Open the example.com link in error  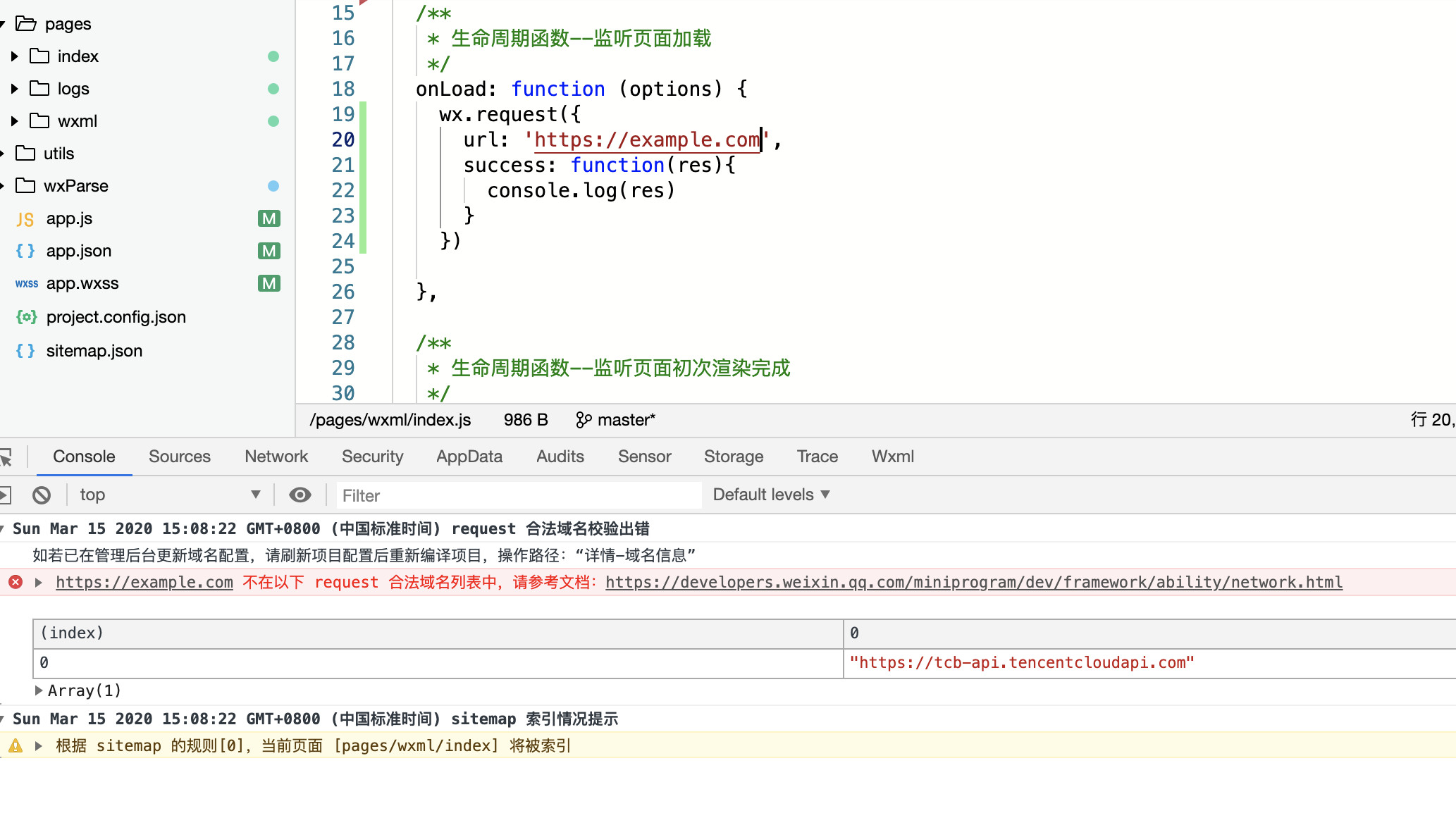click(x=144, y=582)
